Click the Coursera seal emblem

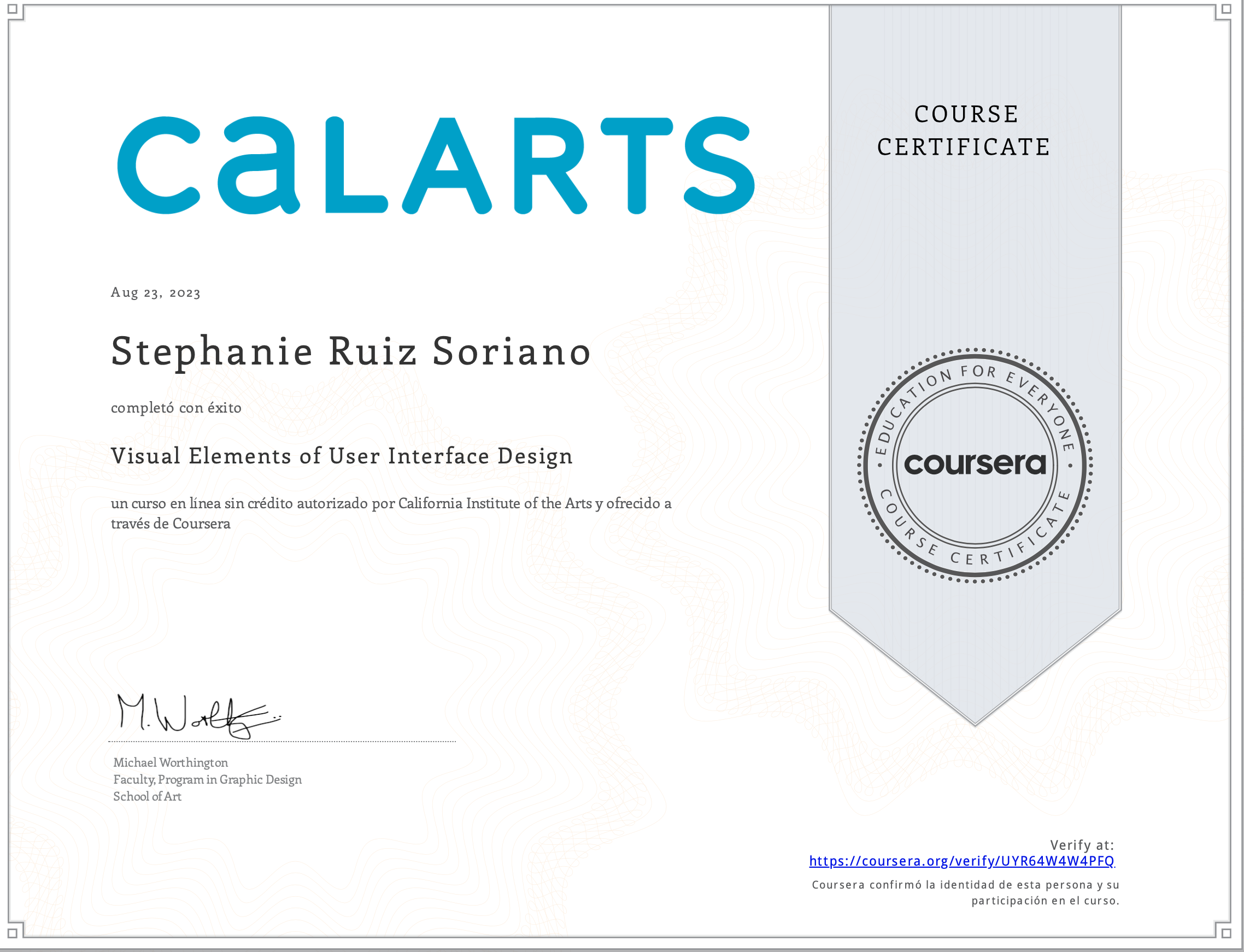click(975, 465)
